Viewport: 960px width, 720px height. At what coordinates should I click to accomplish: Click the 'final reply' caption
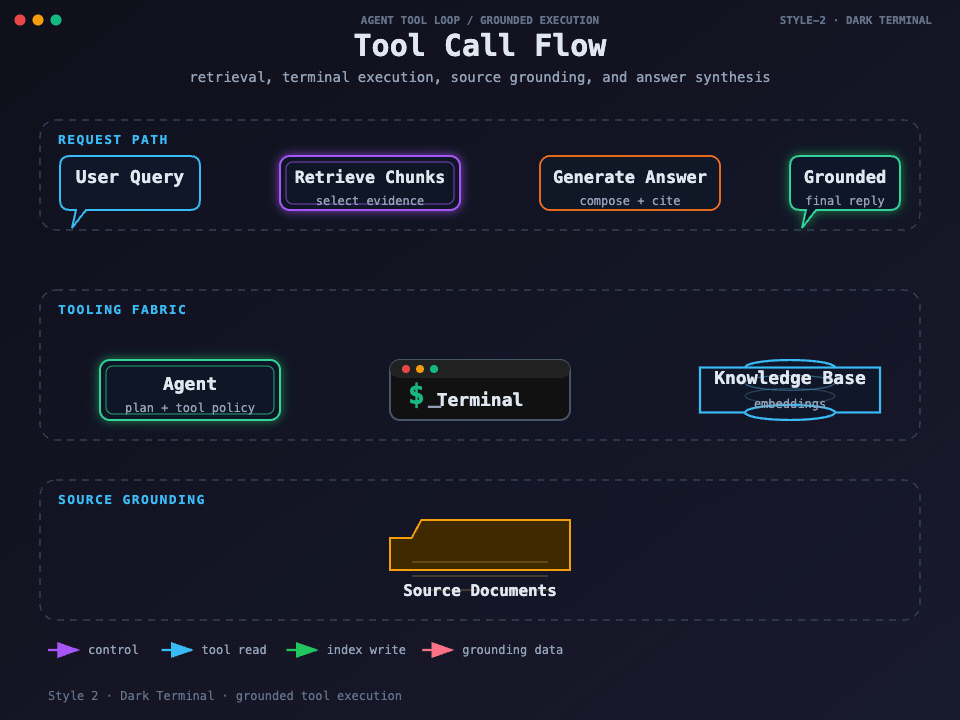point(845,201)
